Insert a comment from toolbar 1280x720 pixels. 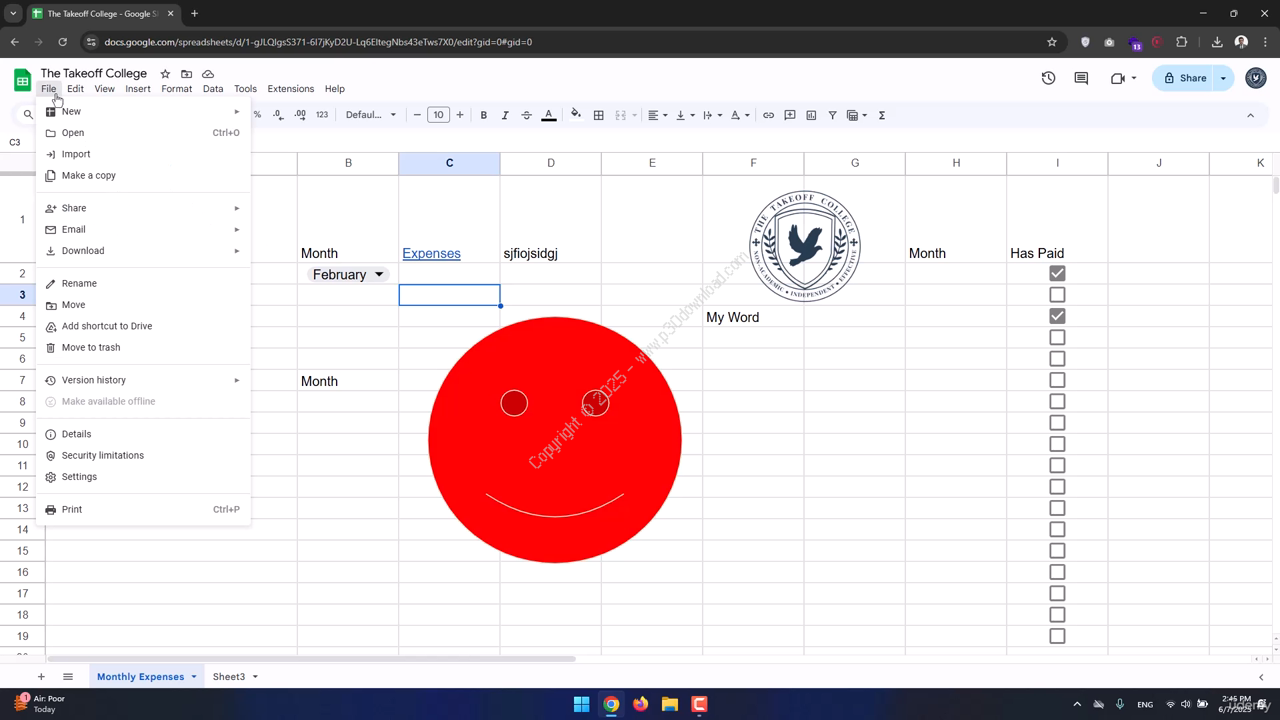pos(790,115)
